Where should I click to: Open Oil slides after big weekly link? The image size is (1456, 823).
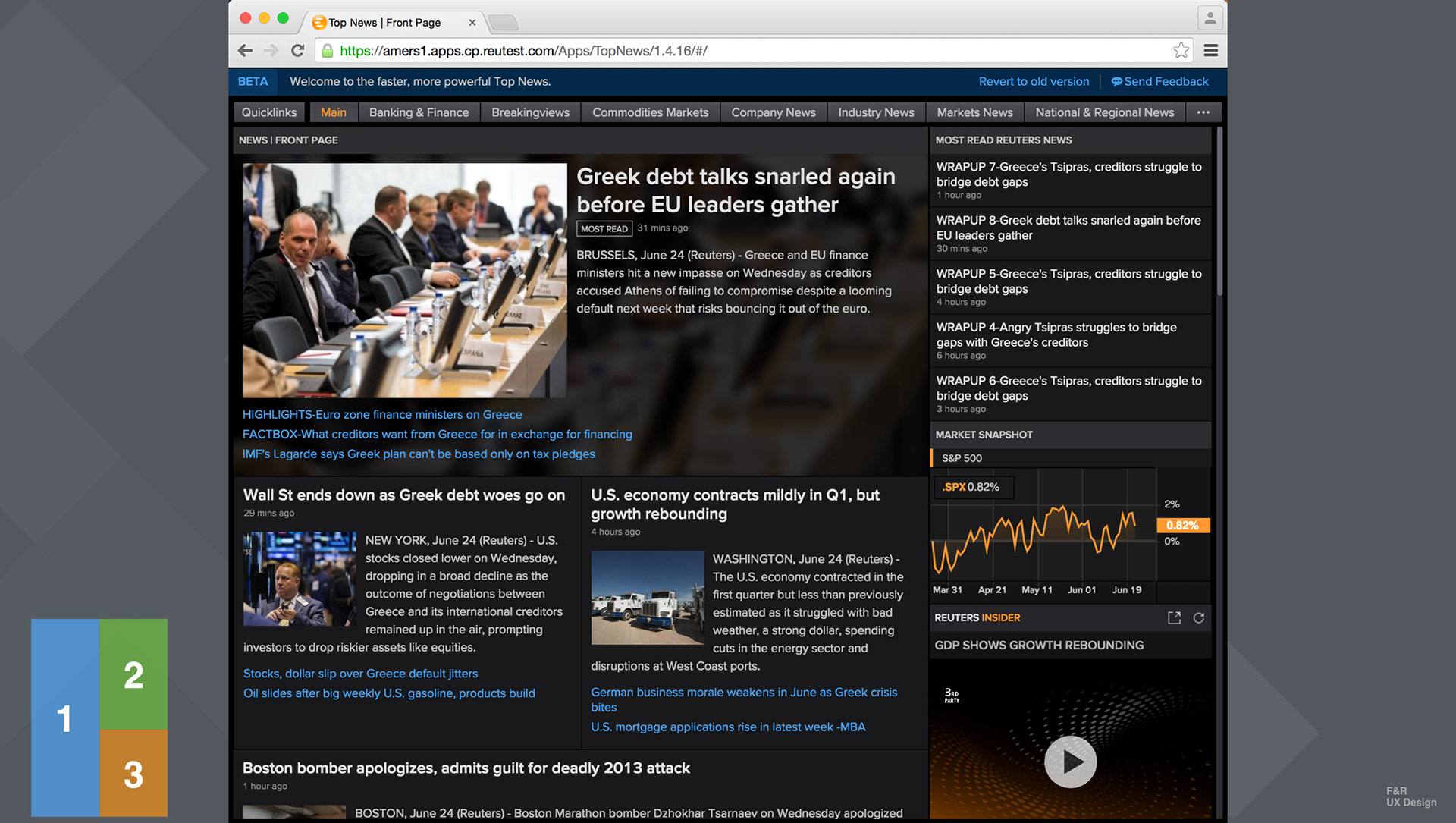click(389, 693)
